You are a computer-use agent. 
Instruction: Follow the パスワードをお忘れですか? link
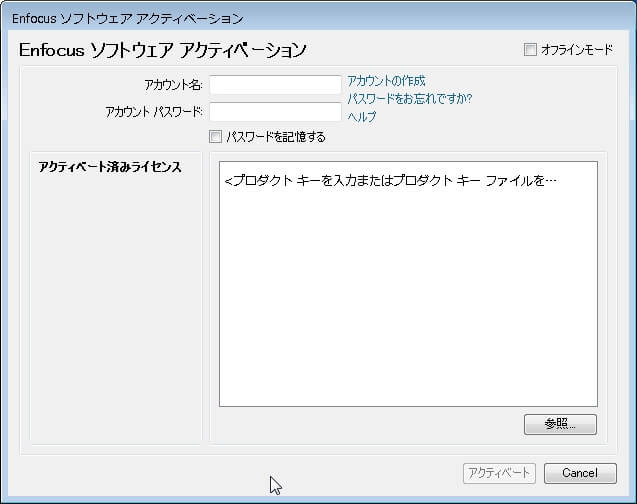(x=410, y=99)
